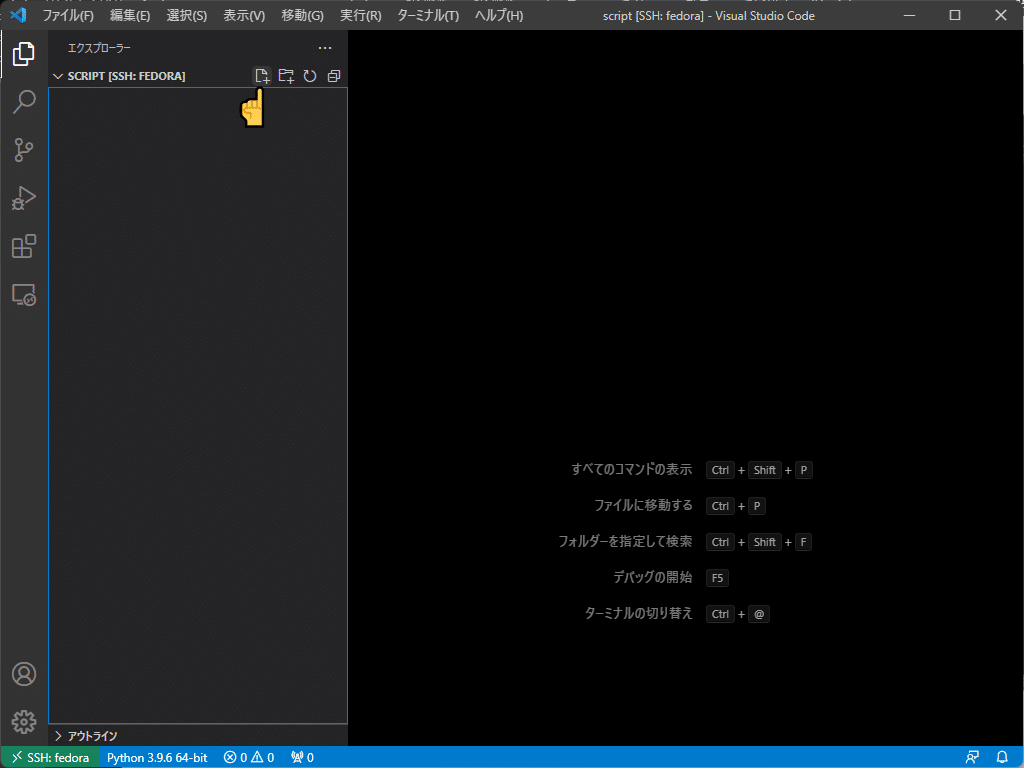The image size is (1024, 768).
Task: Click the エクスプローラー panel title
Action: point(99,48)
